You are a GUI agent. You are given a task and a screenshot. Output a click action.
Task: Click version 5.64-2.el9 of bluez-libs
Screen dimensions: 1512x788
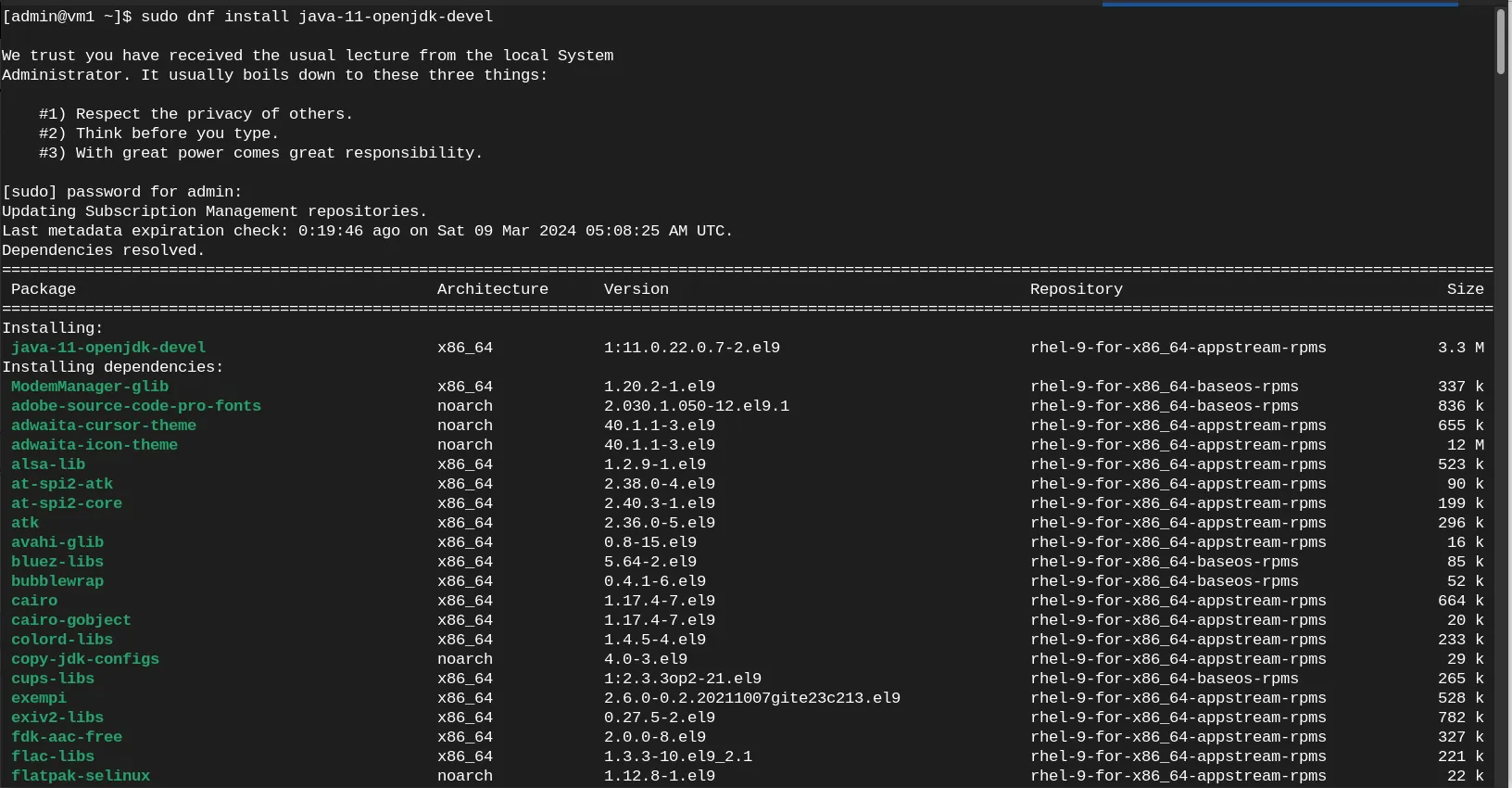coord(650,562)
